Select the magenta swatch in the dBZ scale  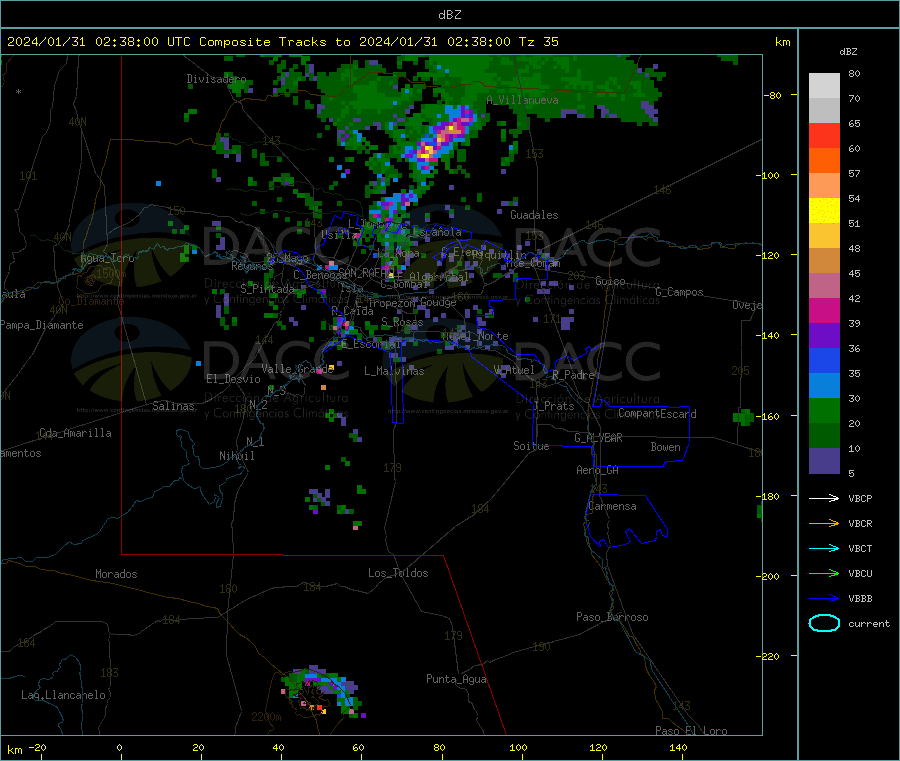coord(824,310)
